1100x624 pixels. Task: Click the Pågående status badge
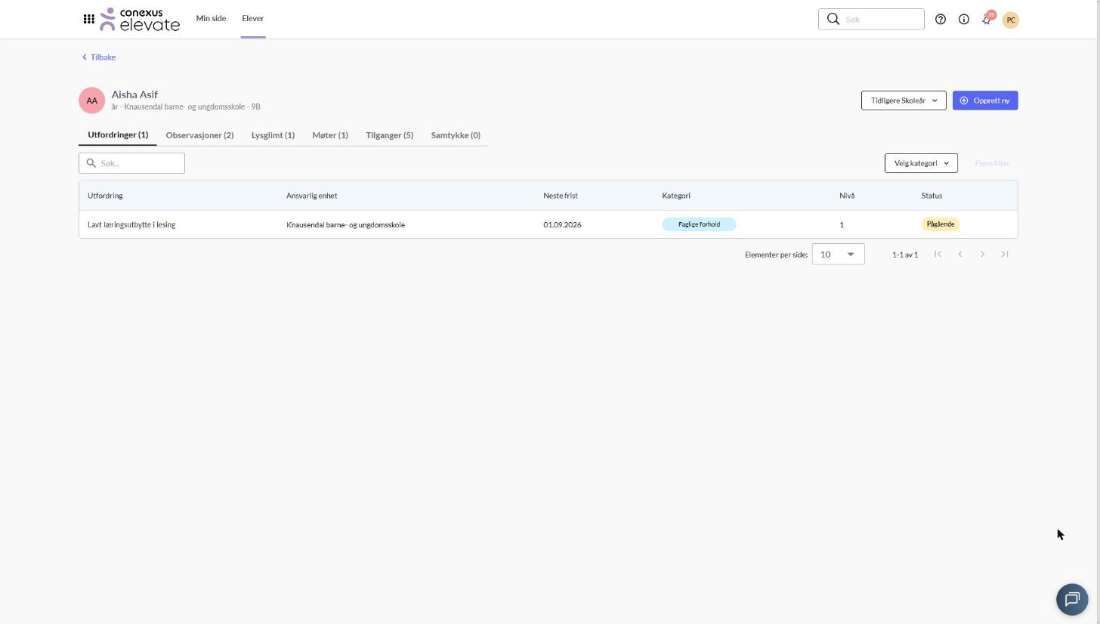(x=940, y=225)
